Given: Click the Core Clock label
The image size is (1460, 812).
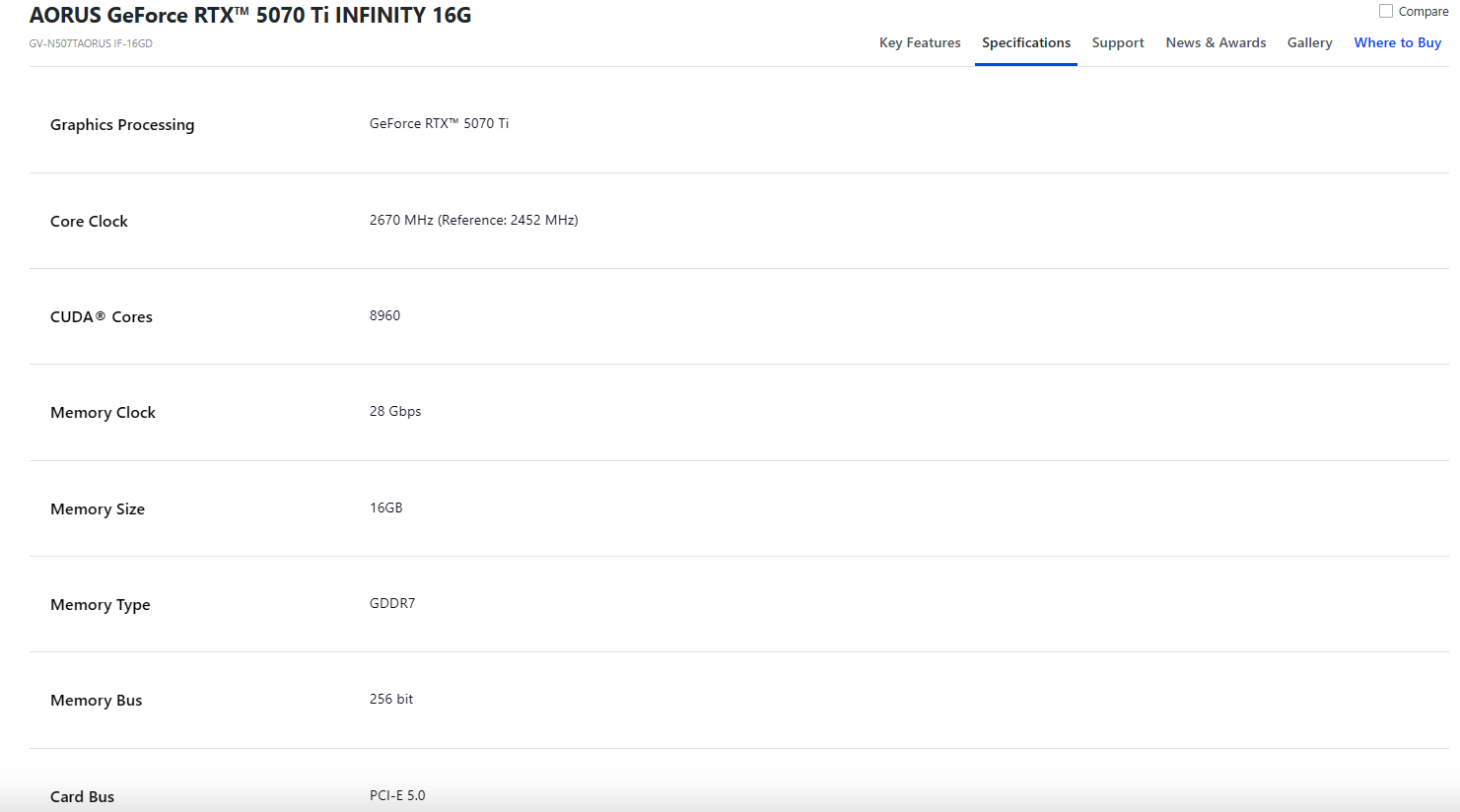Looking at the screenshot, I should pyautogui.click(x=89, y=221).
